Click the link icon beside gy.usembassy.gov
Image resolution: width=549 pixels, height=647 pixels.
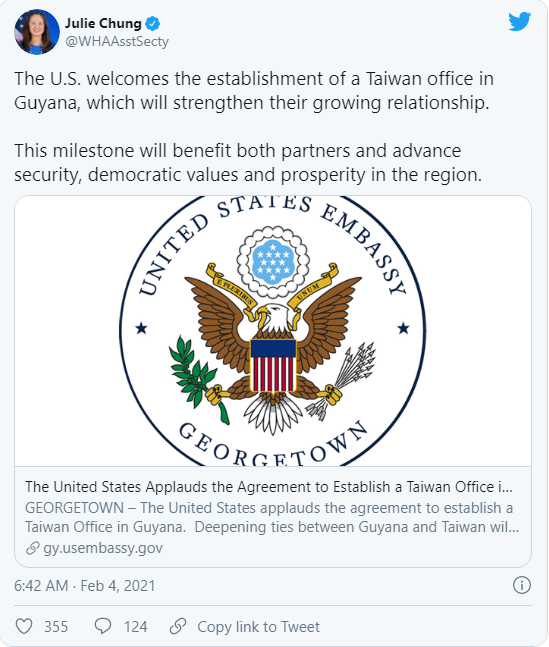33,548
